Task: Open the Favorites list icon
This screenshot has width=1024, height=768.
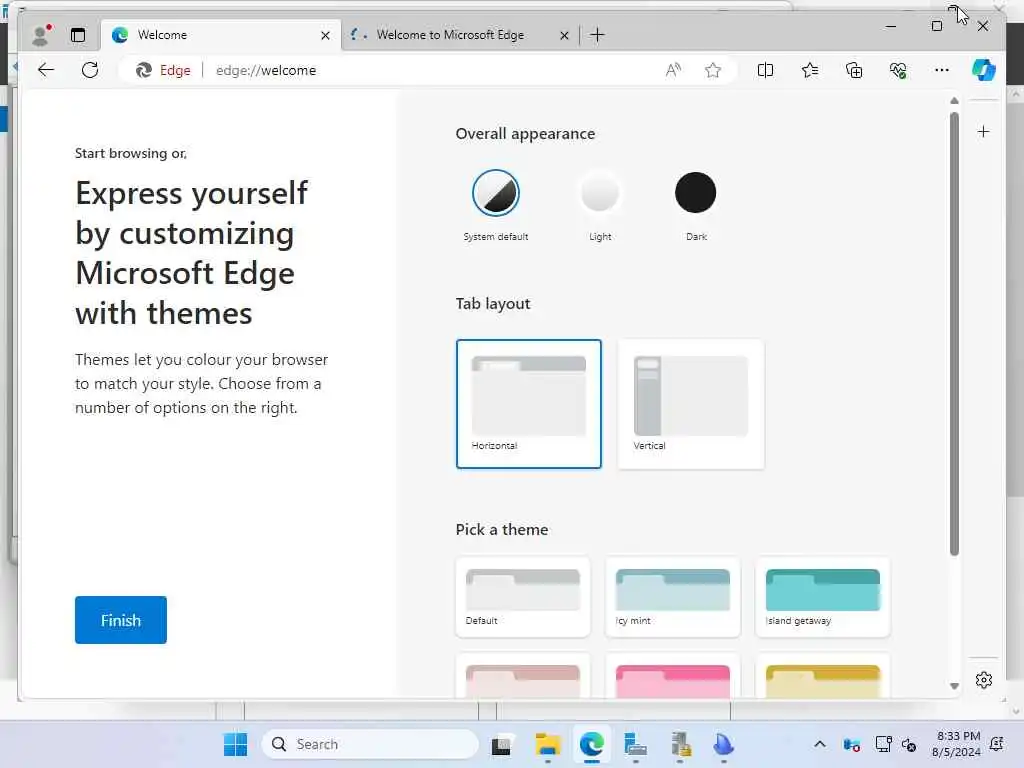Action: point(810,70)
